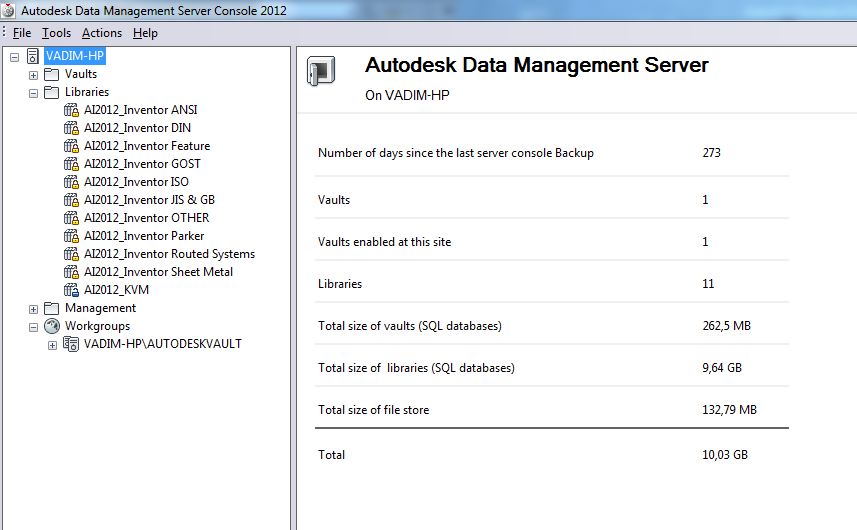Click the application icon in title bar
Image resolution: width=857 pixels, height=530 pixels.
click(x=8, y=10)
